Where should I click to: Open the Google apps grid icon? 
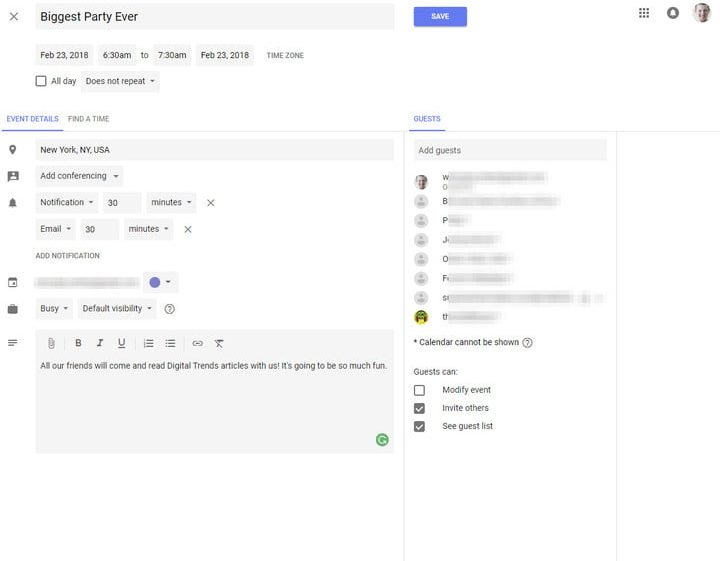644,13
